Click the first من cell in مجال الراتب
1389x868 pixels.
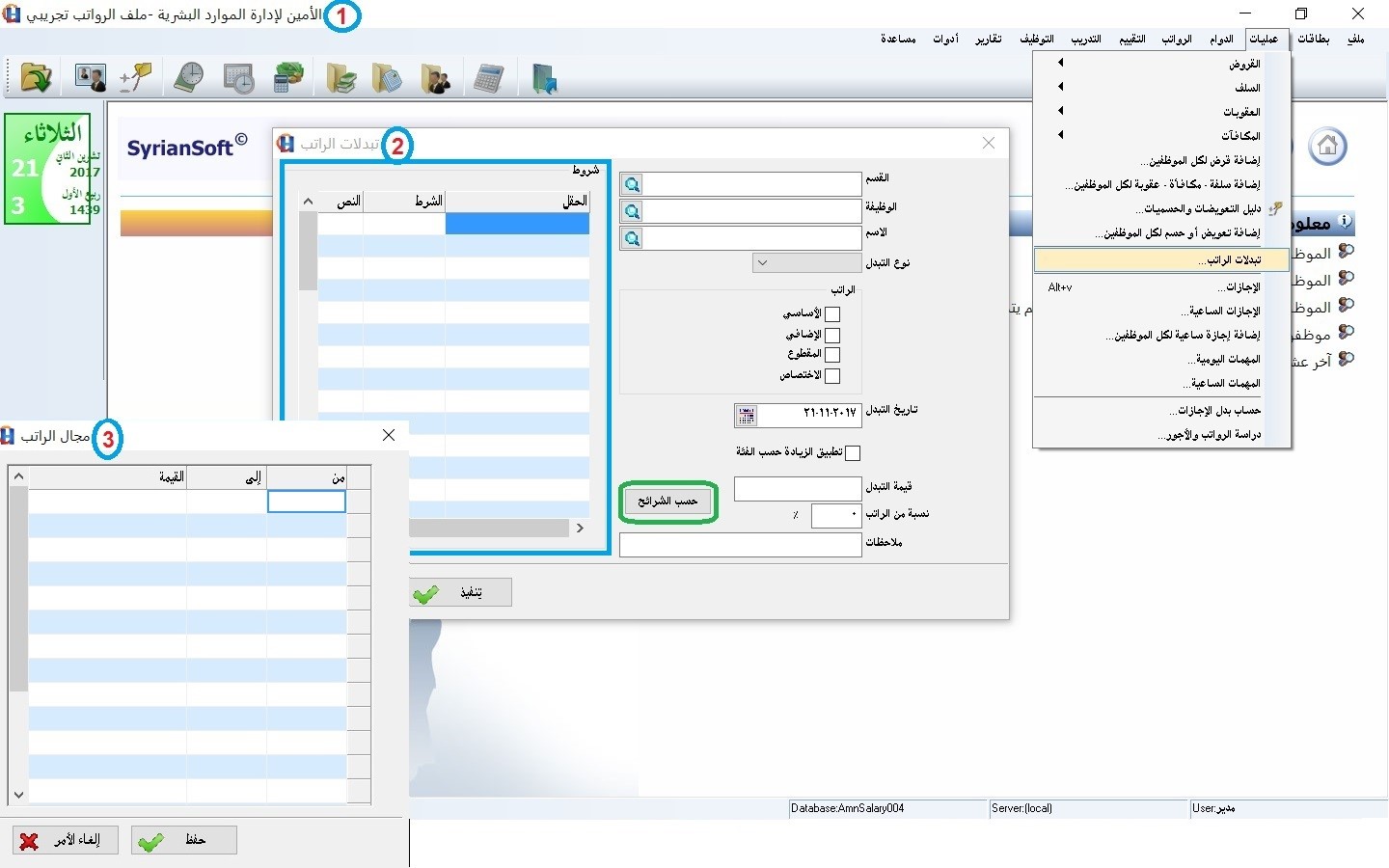pyautogui.click(x=307, y=502)
